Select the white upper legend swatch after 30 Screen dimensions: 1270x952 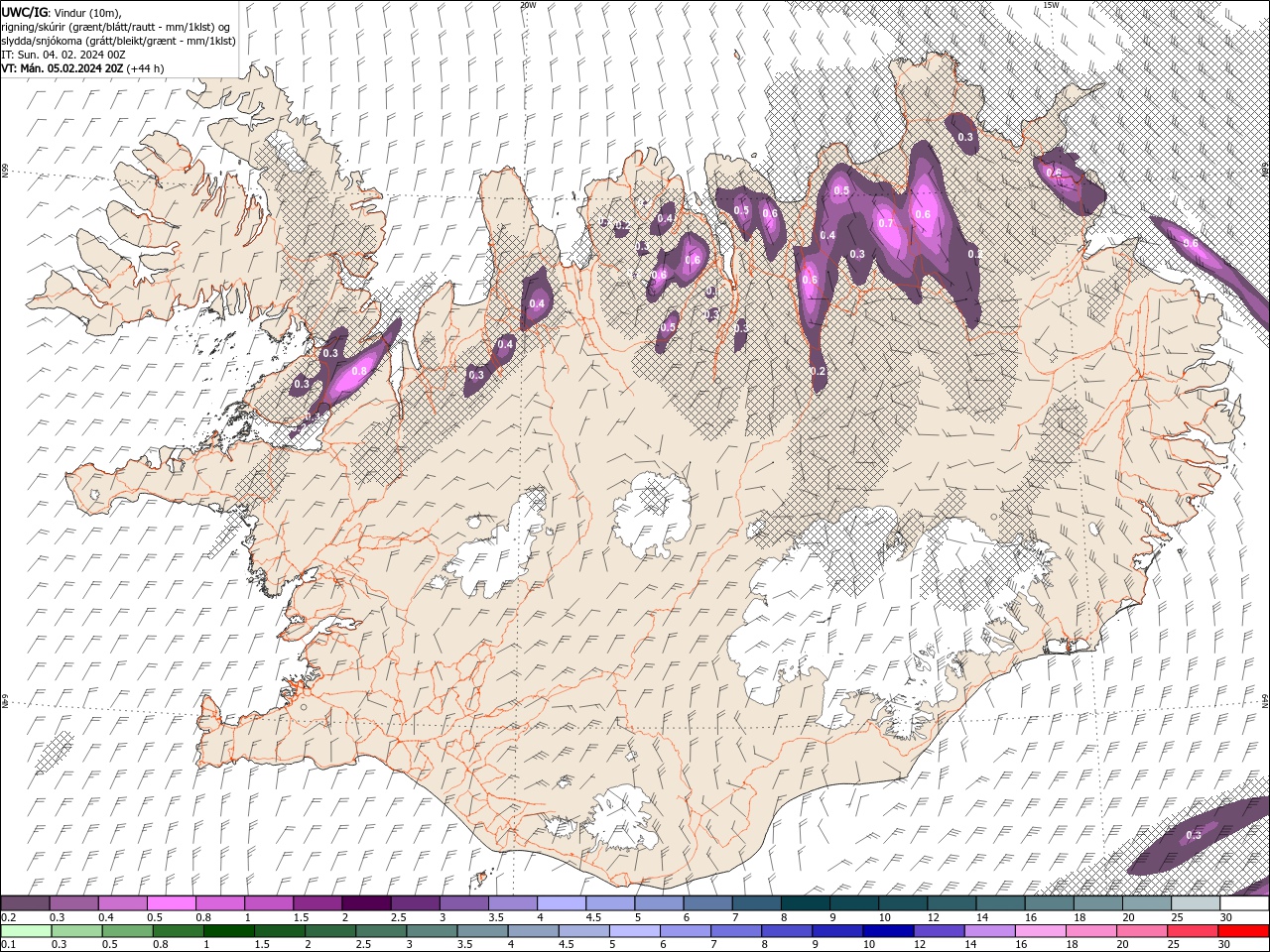click(1243, 903)
